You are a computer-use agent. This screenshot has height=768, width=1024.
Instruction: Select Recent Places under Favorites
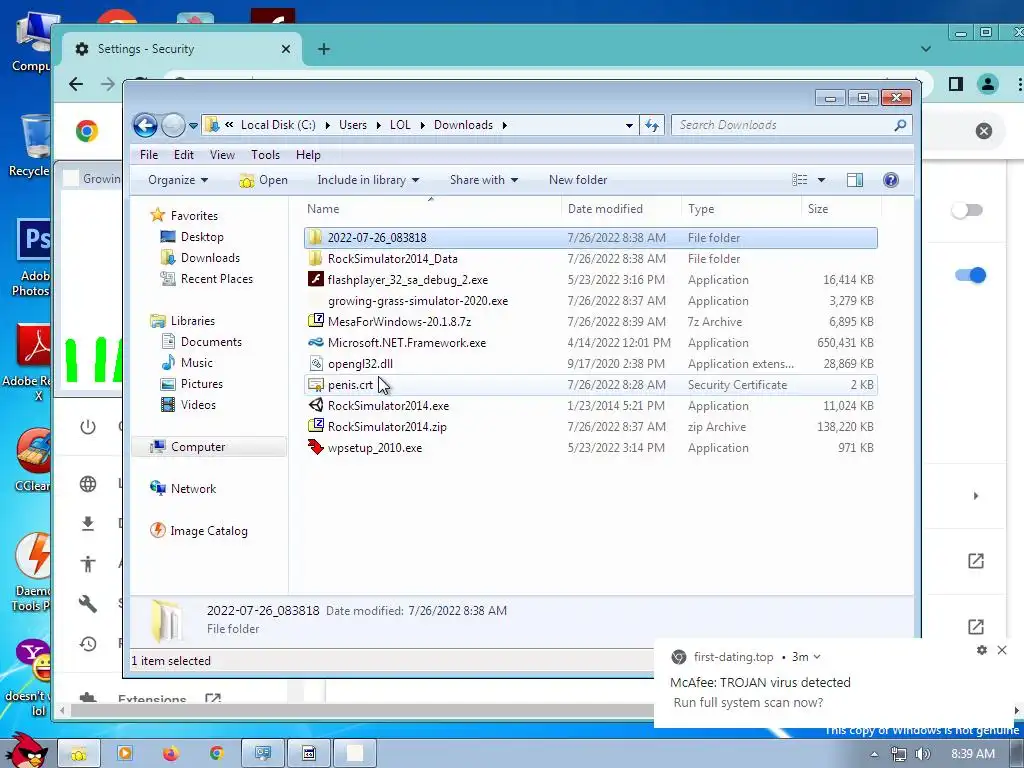tap(217, 279)
